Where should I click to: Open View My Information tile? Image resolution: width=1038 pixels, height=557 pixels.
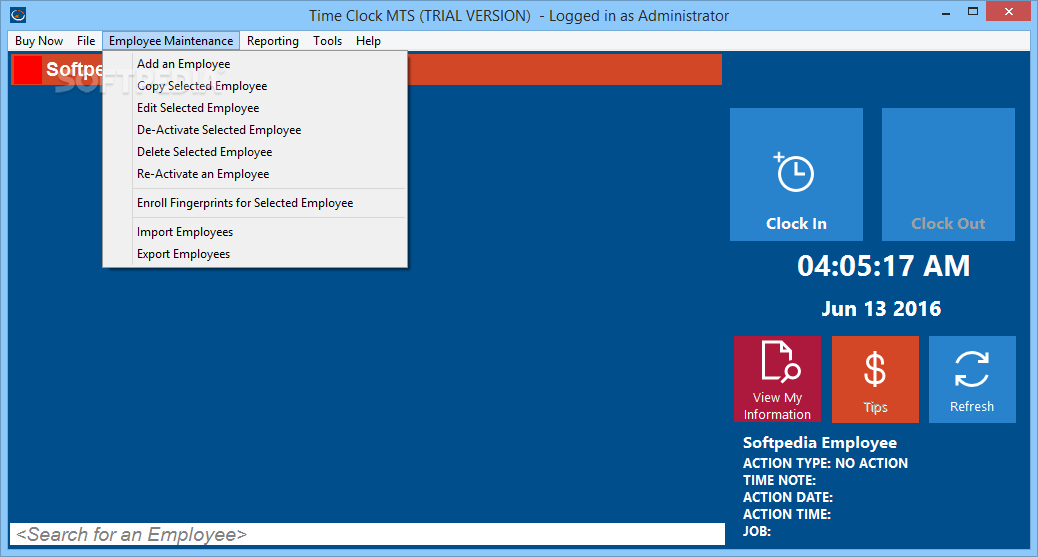[777, 379]
